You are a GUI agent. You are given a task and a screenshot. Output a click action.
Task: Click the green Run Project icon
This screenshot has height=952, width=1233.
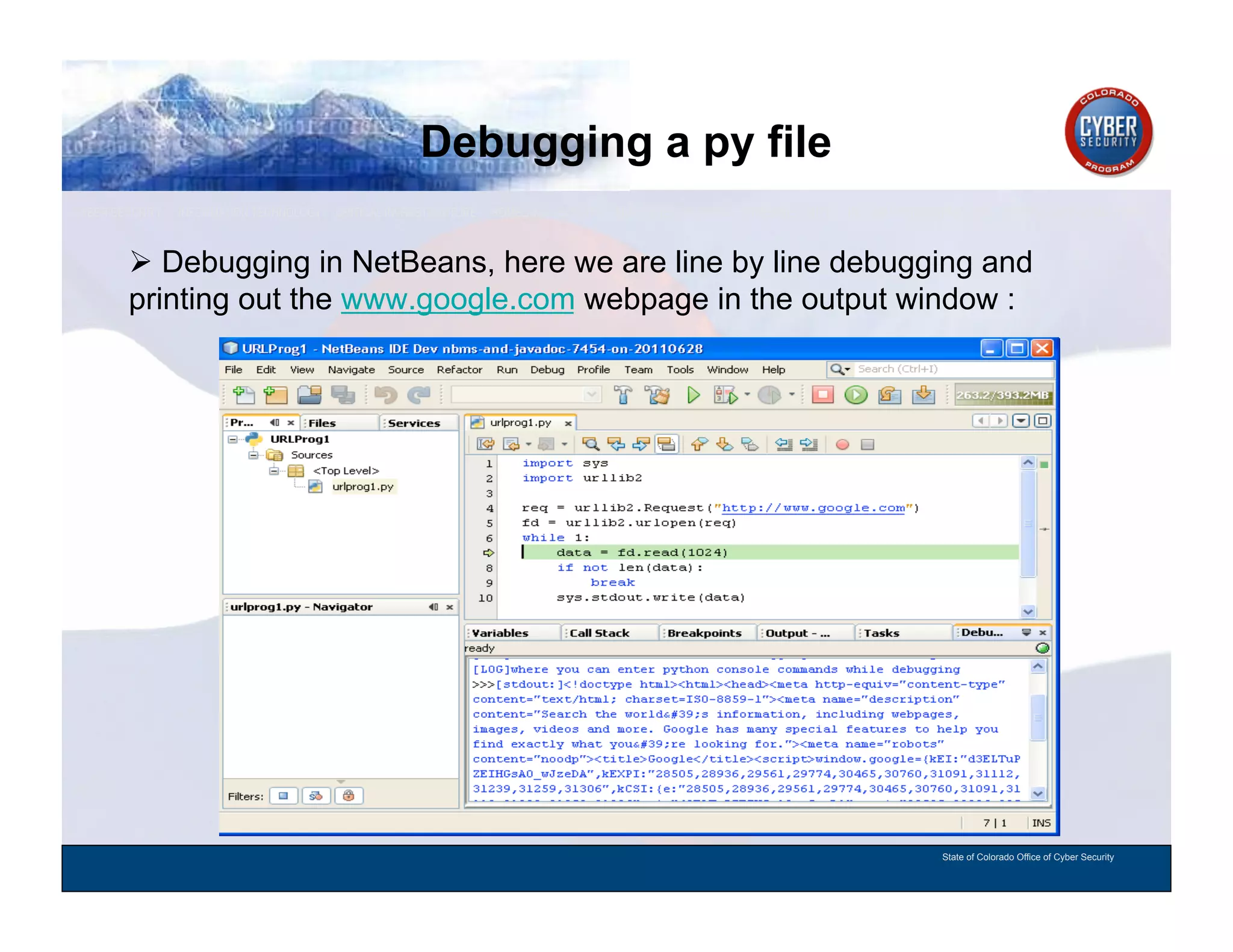click(693, 395)
